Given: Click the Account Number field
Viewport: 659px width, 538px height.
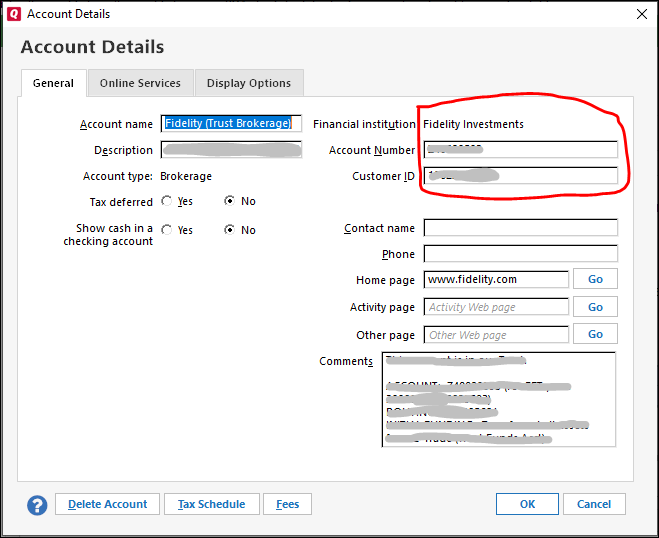Looking at the screenshot, I should (x=521, y=150).
